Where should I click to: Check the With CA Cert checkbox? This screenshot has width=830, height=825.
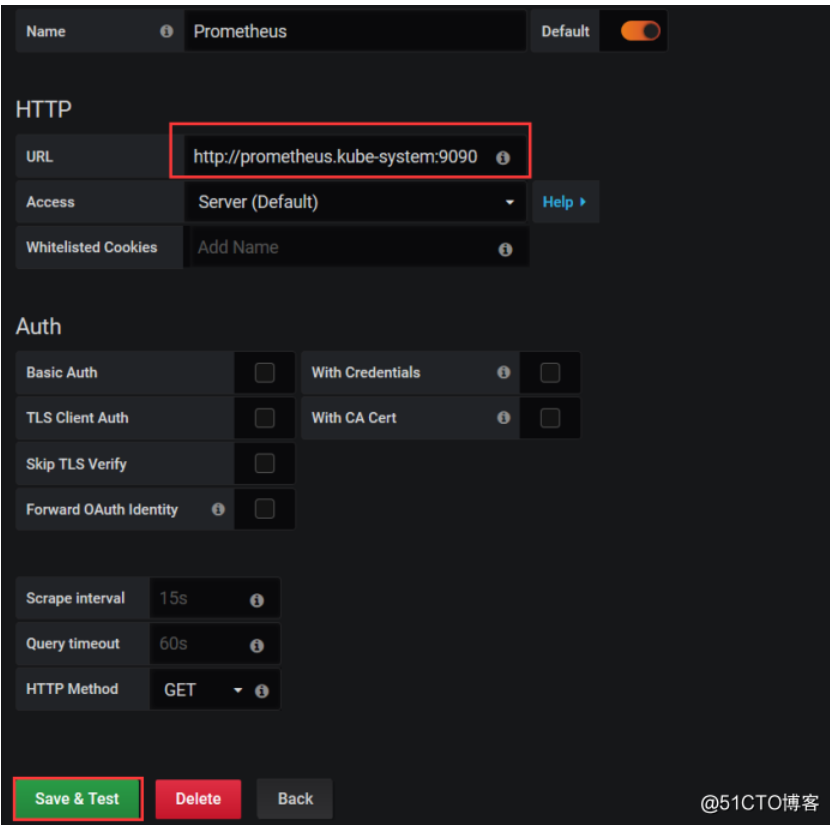point(550,418)
